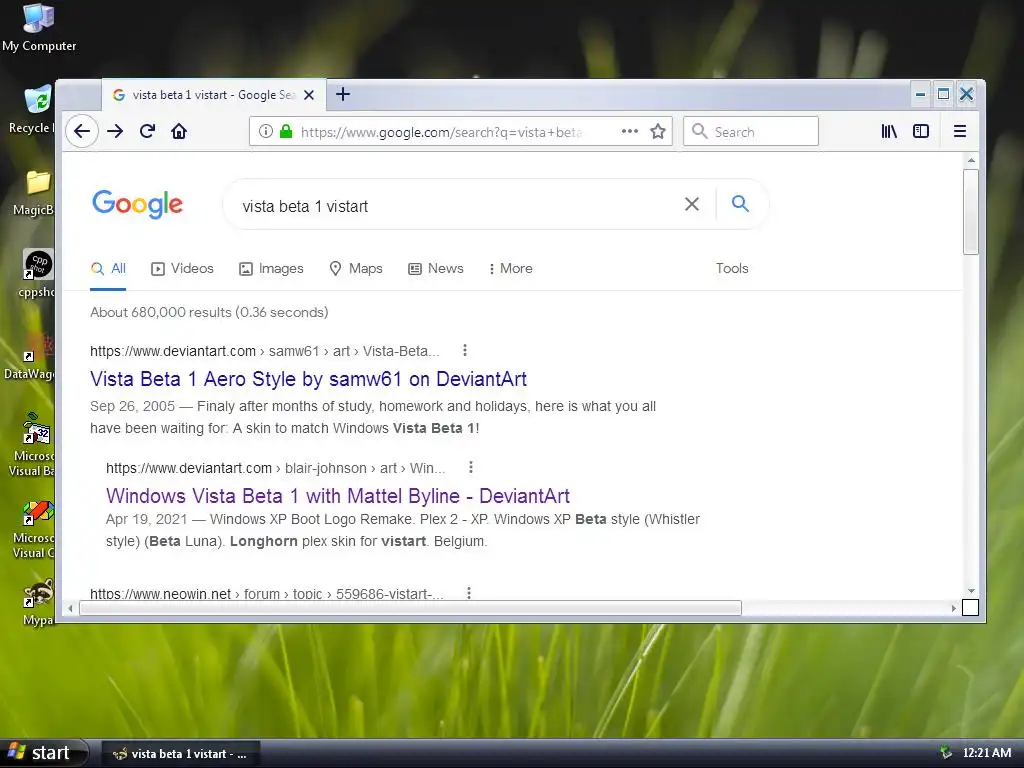
Task: Click the Google logo
Action: coord(137,204)
